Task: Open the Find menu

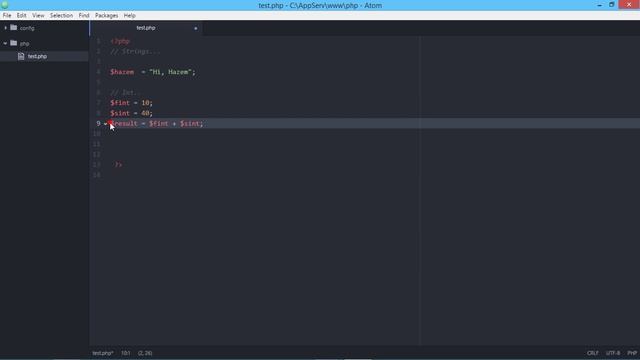Action: coord(84,16)
